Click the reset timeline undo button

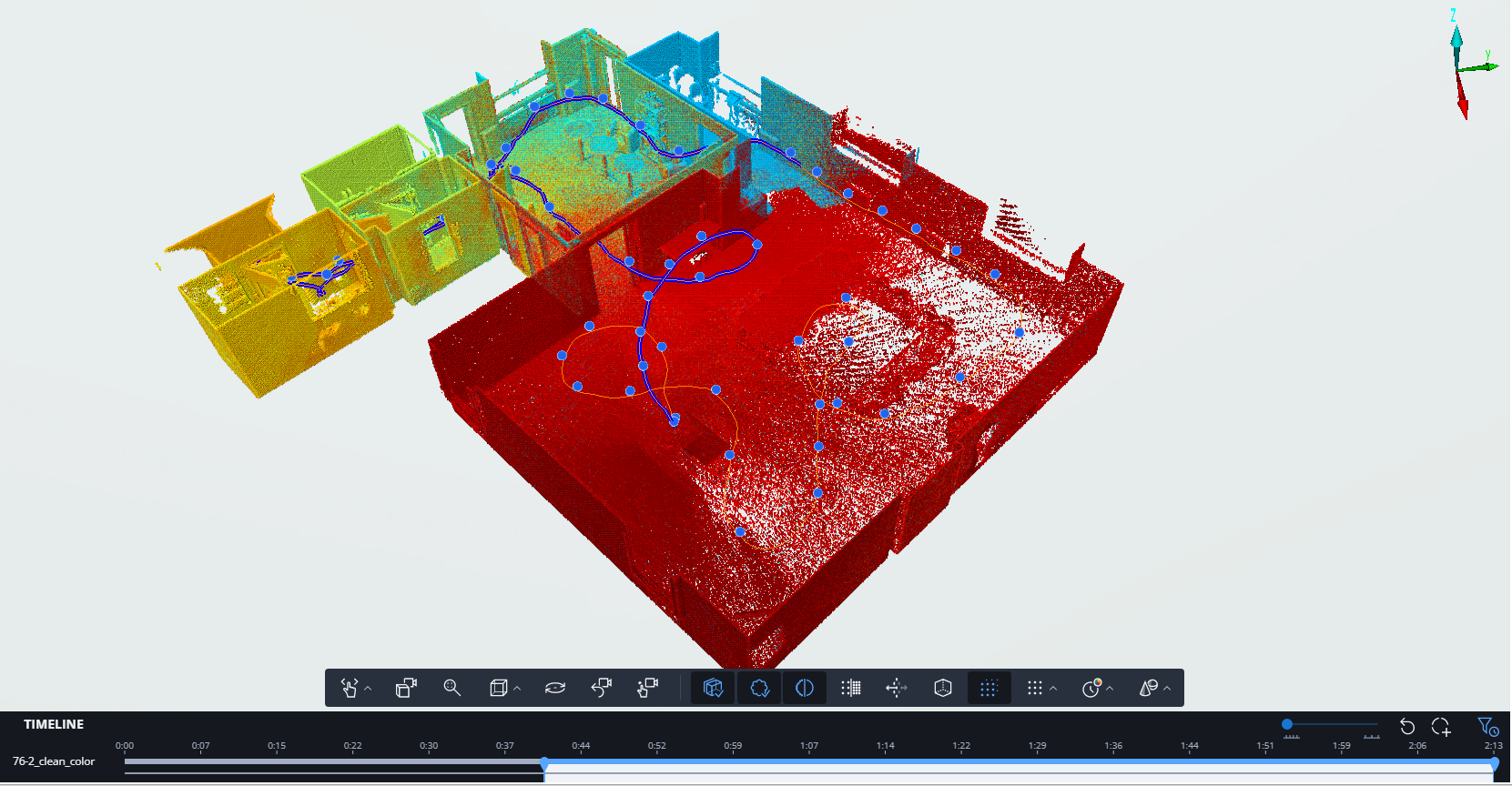(1407, 726)
